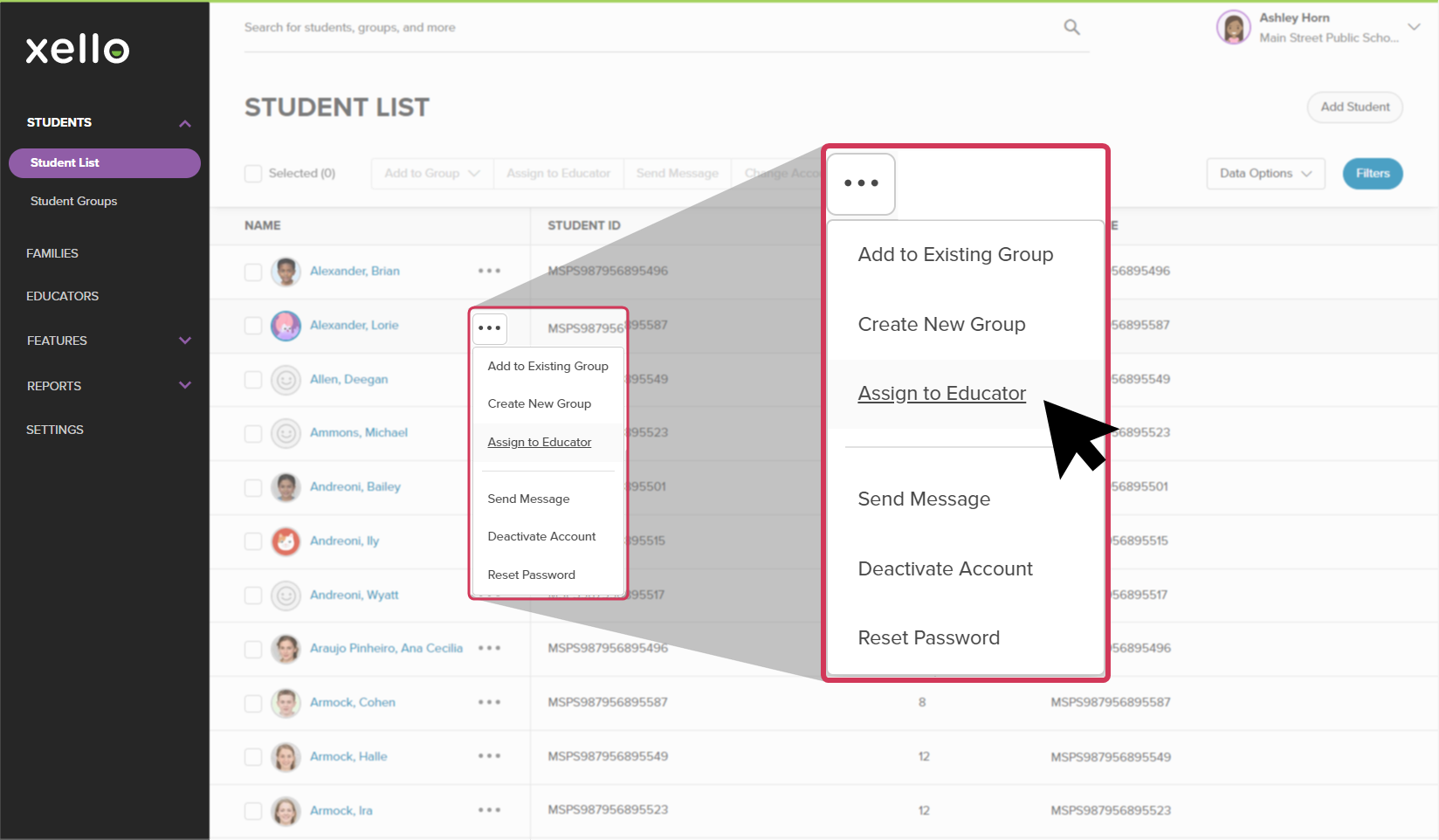Open the account menu chevron
This screenshot has height=840, width=1439.
point(1414,27)
